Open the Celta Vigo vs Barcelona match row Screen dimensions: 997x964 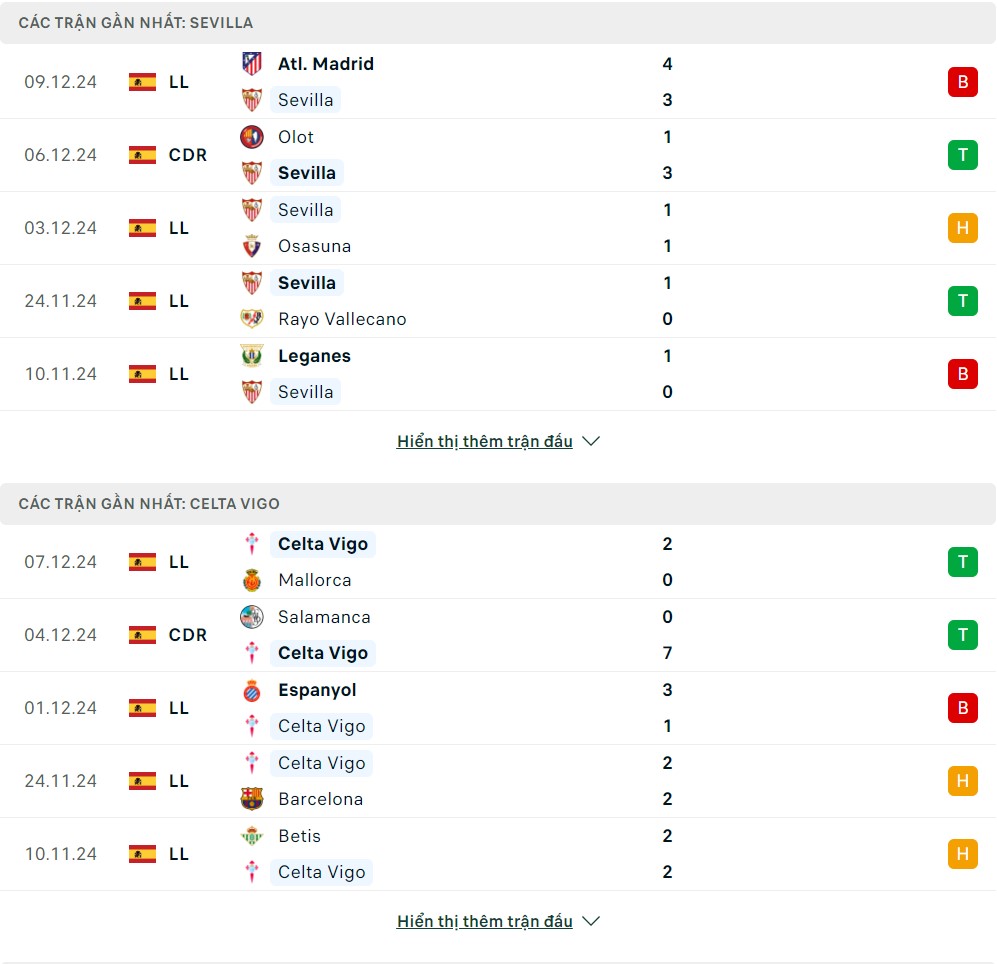(498, 781)
